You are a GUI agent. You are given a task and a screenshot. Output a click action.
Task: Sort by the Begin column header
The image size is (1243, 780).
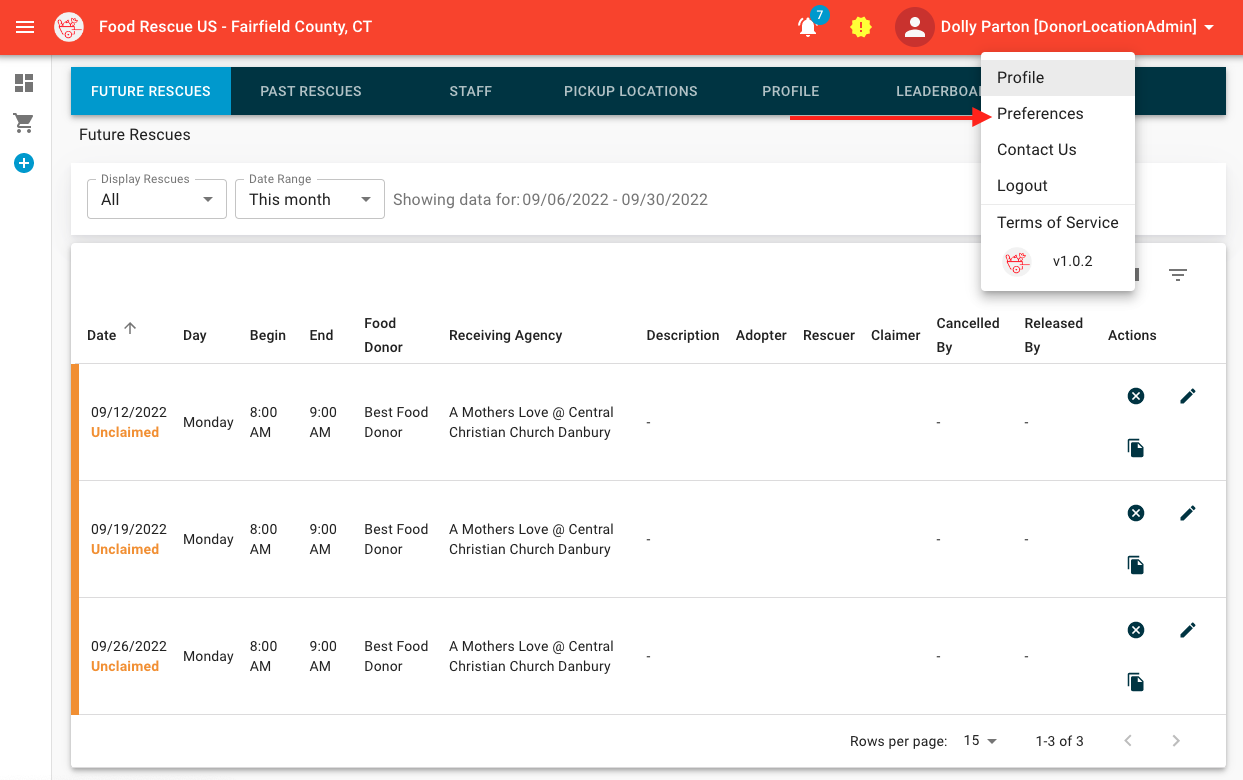(x=268, y=336)
